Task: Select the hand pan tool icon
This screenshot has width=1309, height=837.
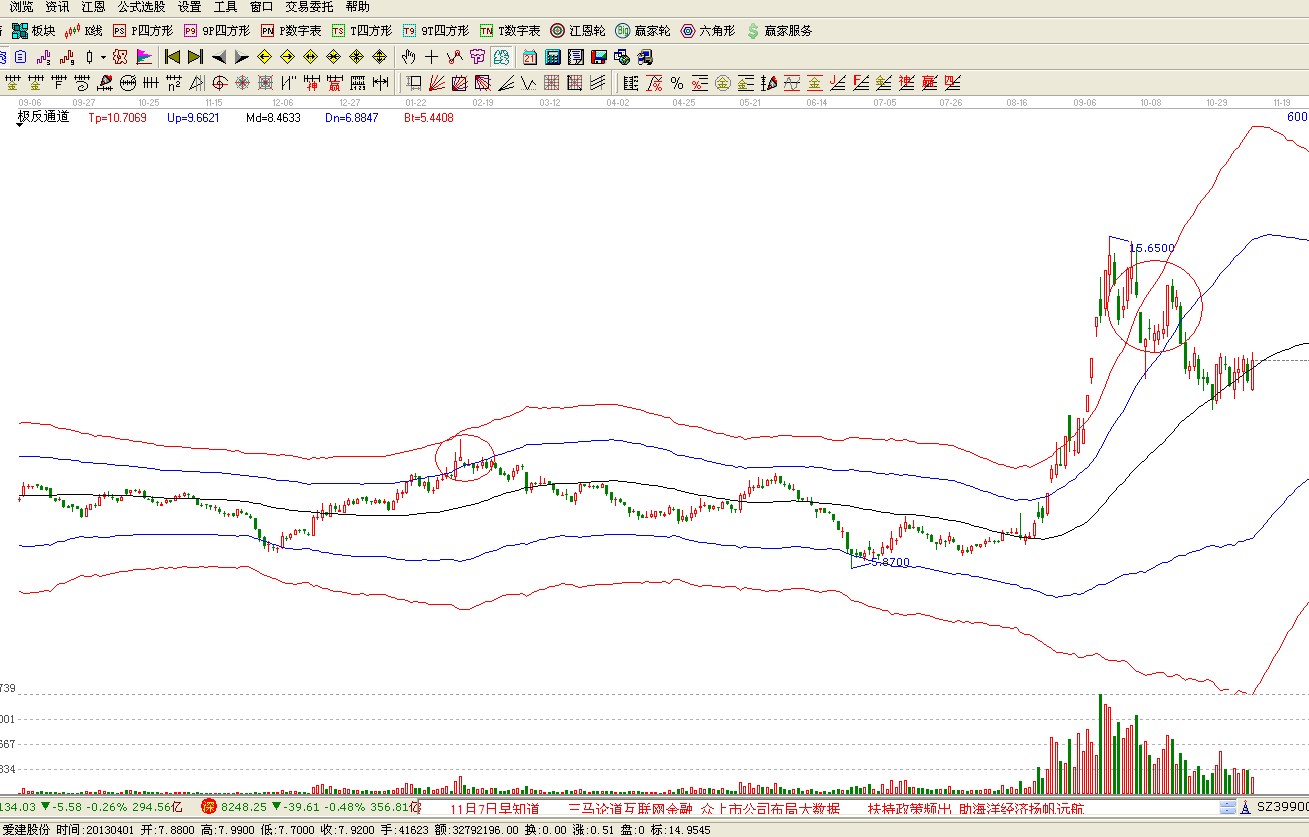Action: [x=408, y=57]
